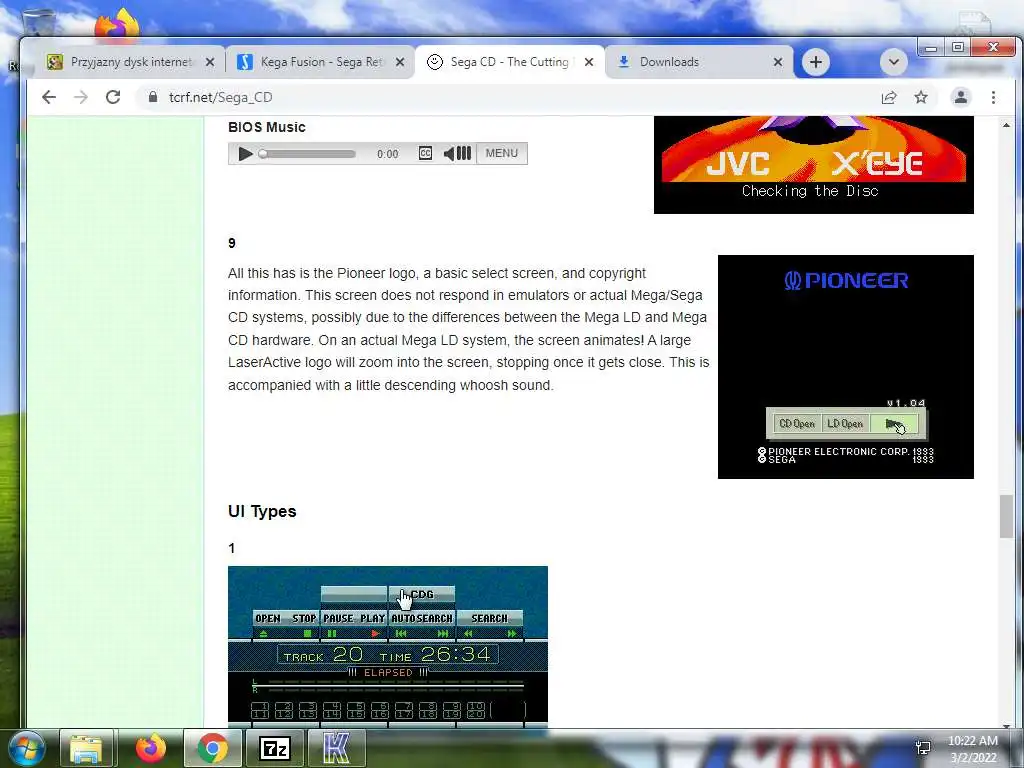Image resolution: width=1024 pixels, height=768 pixels.
Task: Click the forward navigation arrow
Action: pos(81,97)
